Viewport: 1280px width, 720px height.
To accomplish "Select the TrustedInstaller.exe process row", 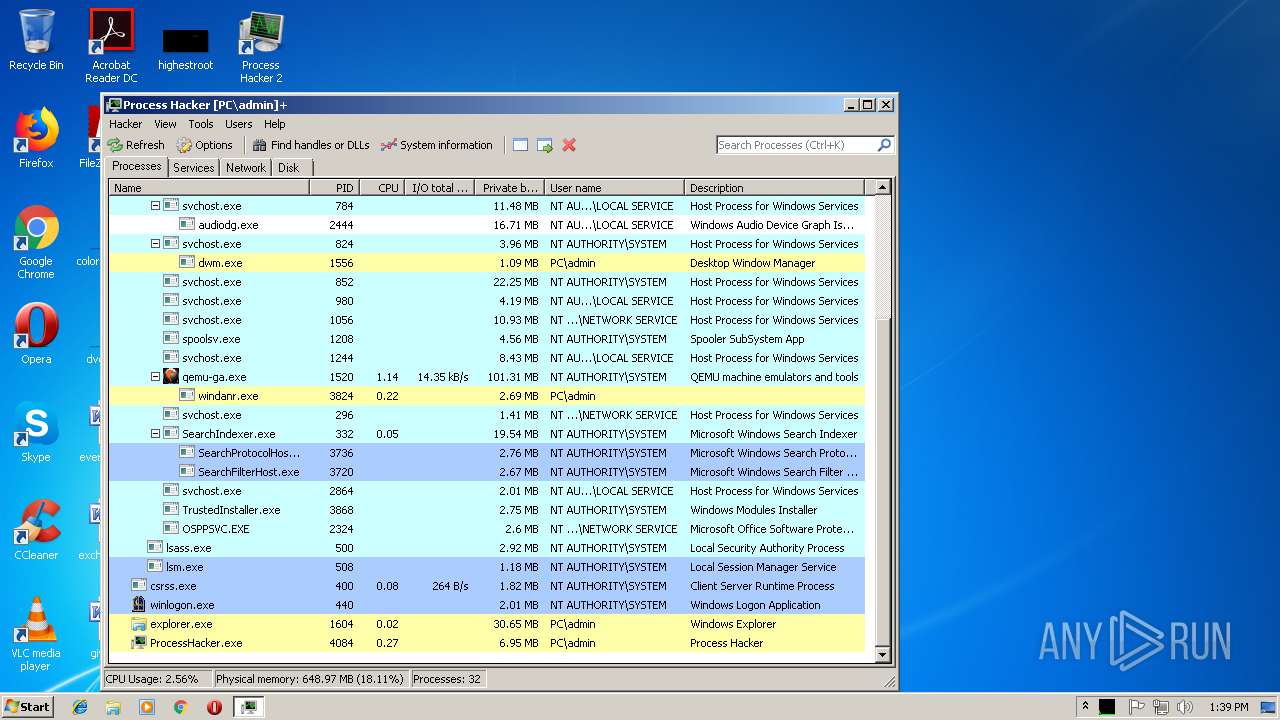I will tap(486, 510).
